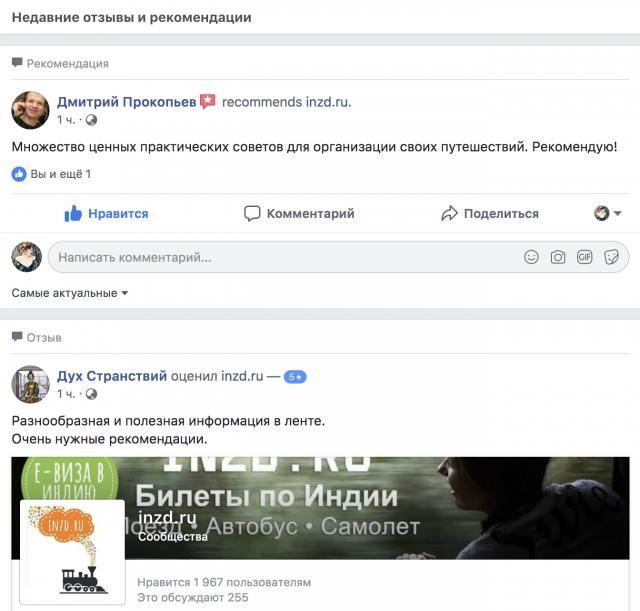Click the emoji smiley icon in comment box
The height and width of the screenshot is (611, 640).
tap(531, 257)
